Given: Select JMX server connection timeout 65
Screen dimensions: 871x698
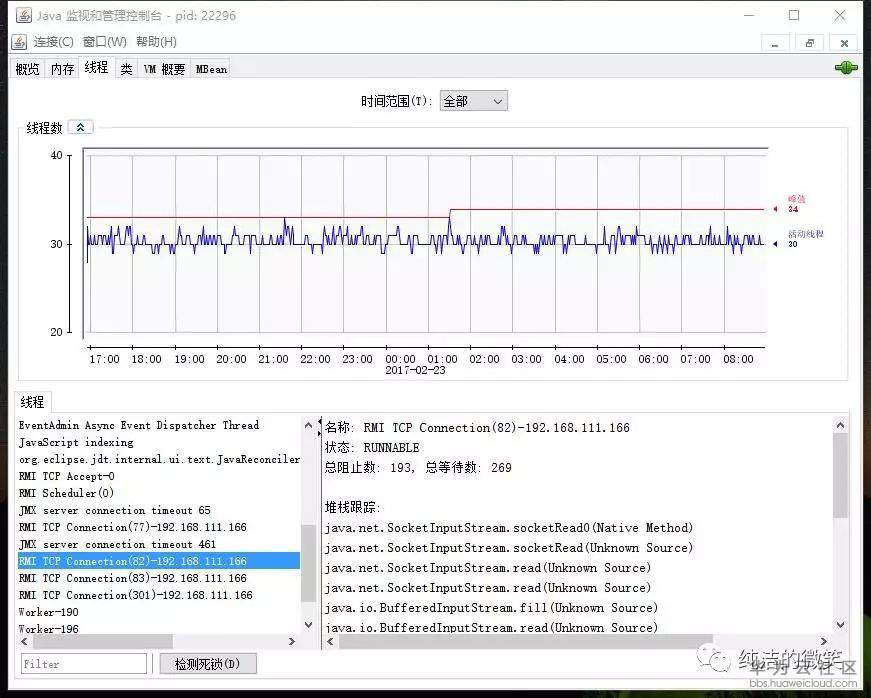Looking at the screenshot, I should click(x=159, y=510).
